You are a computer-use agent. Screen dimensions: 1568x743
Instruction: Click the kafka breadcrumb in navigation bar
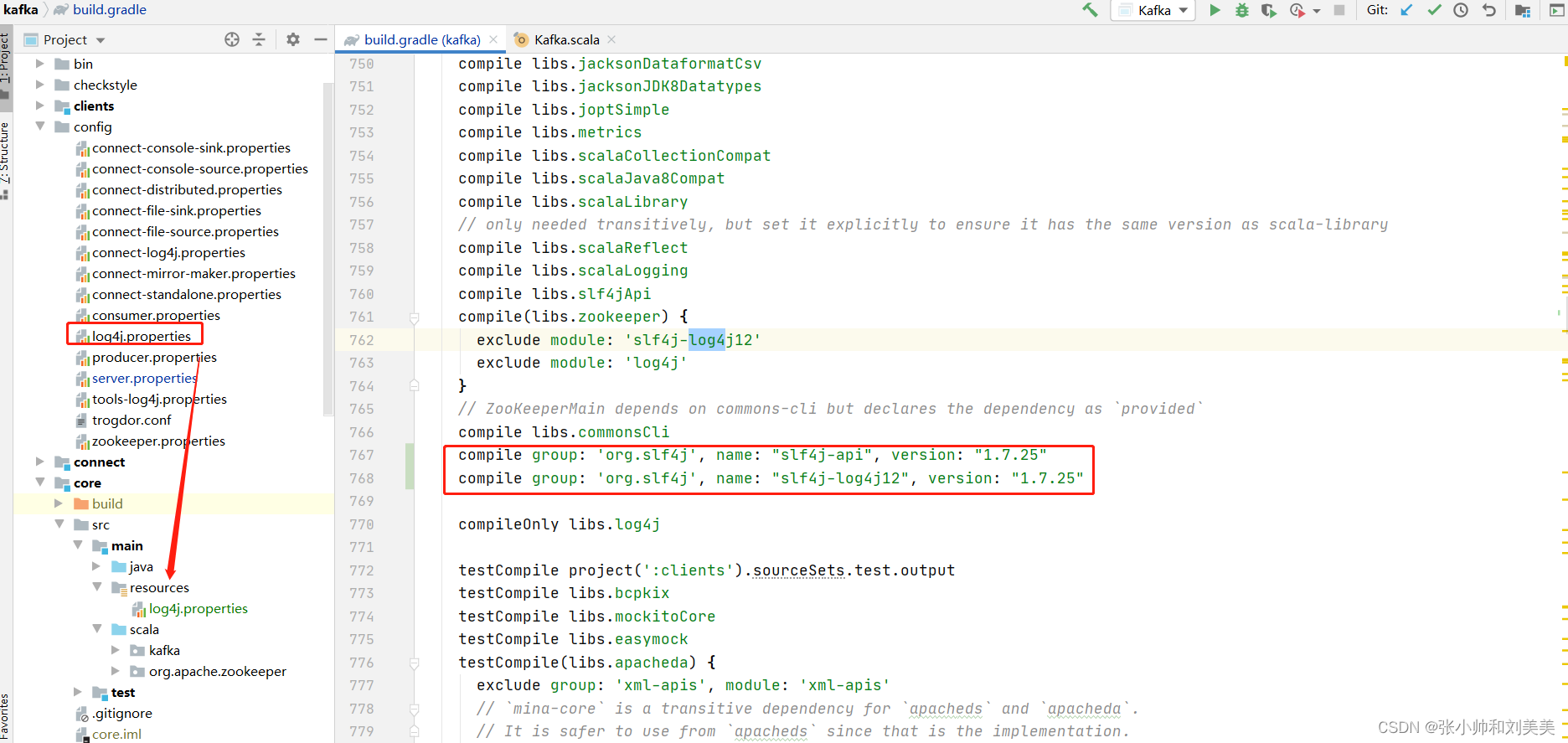click(x=21, y=9)
